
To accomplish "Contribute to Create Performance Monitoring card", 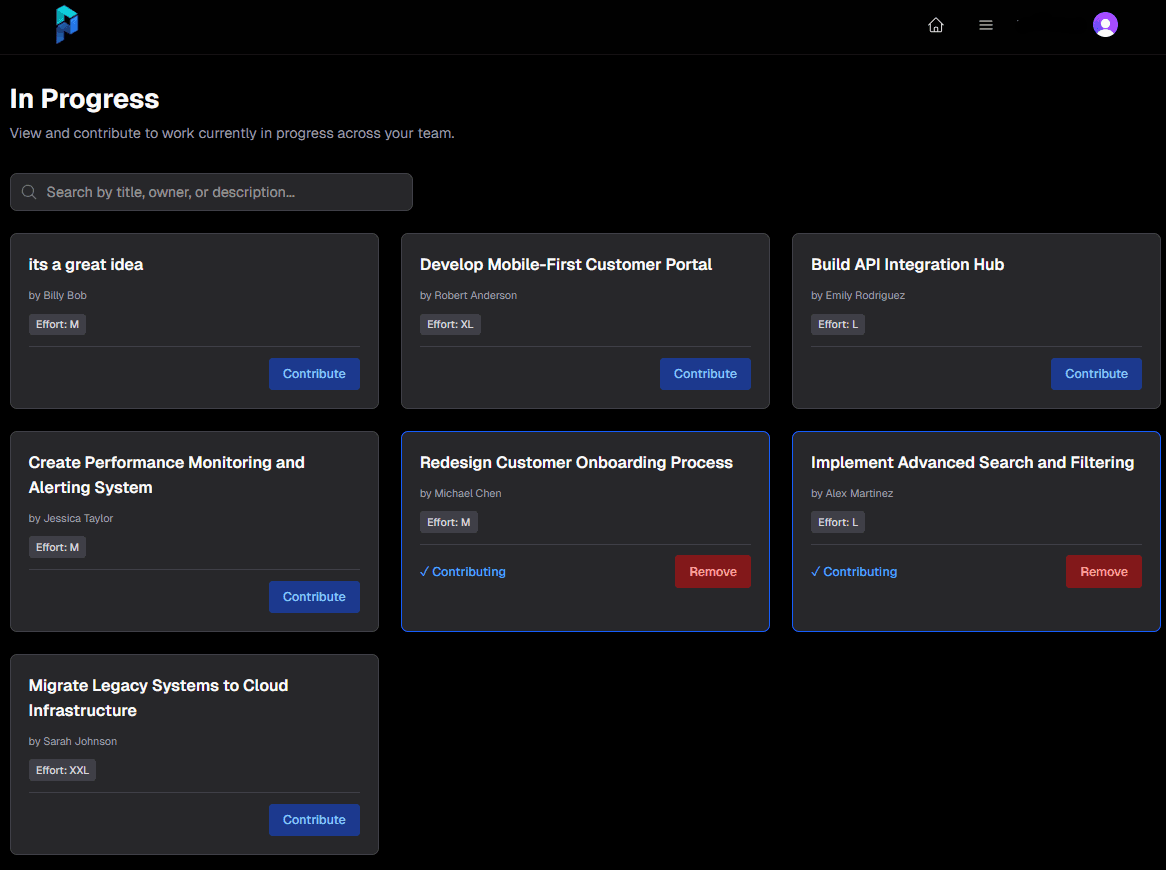I will tap(314, 597).
